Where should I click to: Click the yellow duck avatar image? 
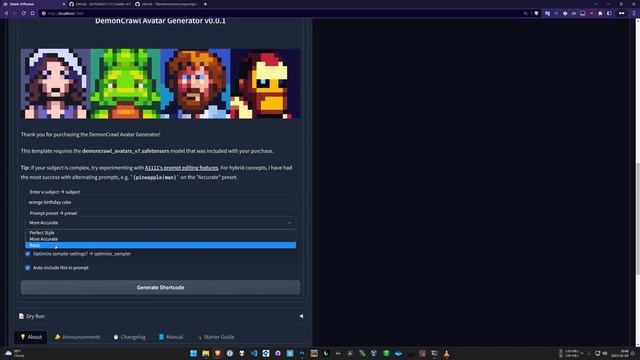[x=265, y=84]
